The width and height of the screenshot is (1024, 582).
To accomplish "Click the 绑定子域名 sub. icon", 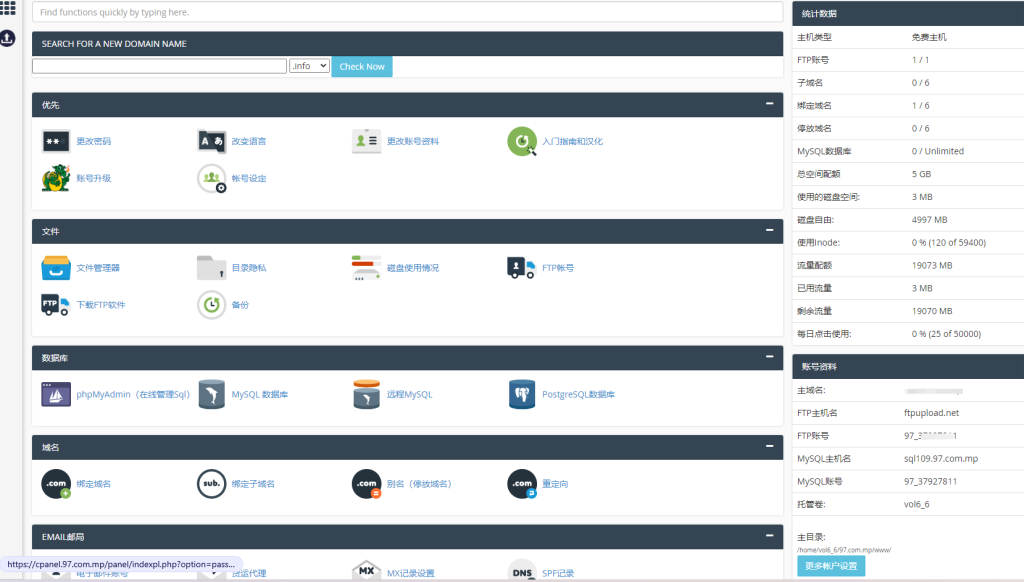I will click(211, 484).
